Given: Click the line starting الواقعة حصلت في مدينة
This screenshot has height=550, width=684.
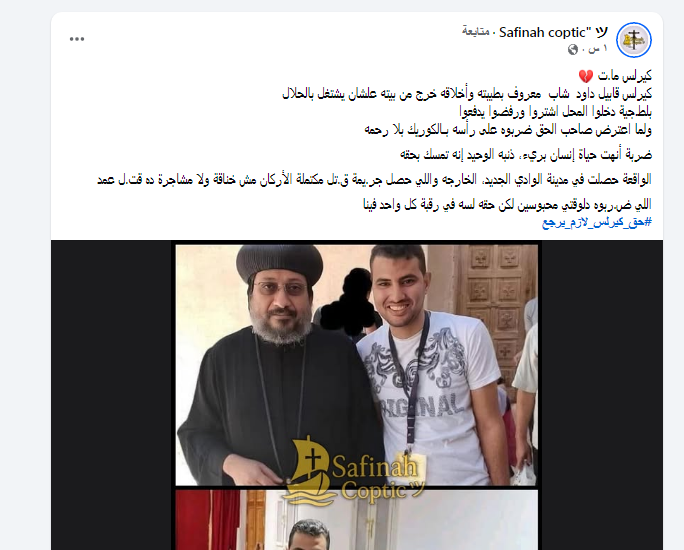Looking at the screenshot, I should [x=374, y=179].
